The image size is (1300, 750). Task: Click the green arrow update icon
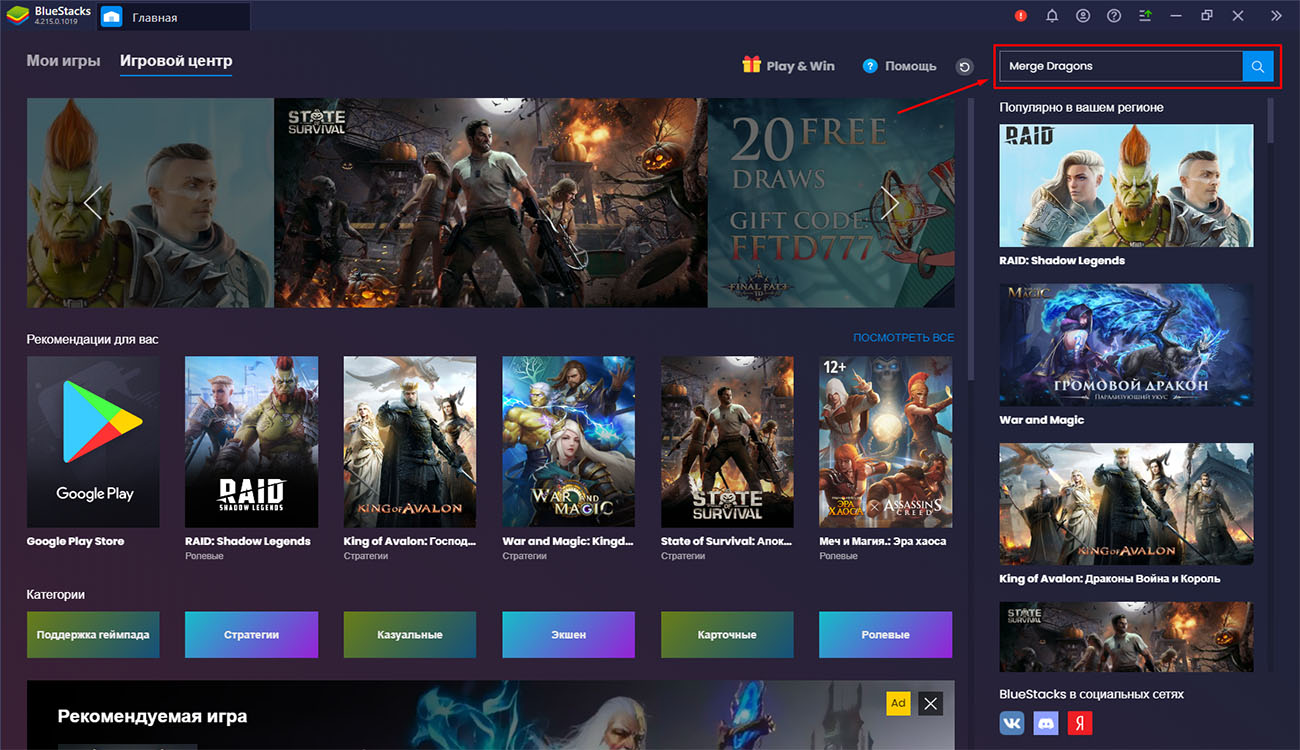coord(1145,16)
